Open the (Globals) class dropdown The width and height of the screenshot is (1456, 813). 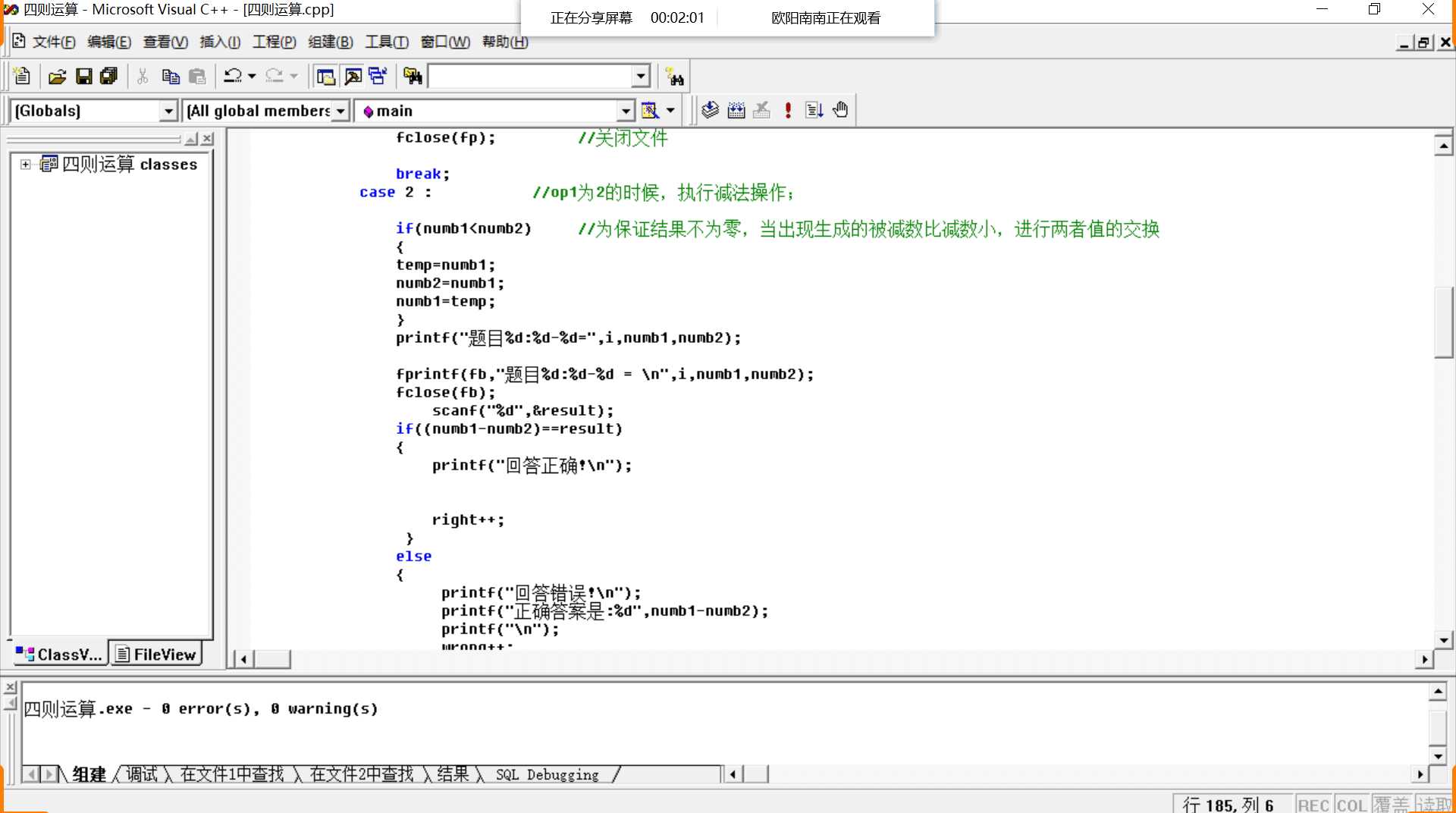pos(168,111)
